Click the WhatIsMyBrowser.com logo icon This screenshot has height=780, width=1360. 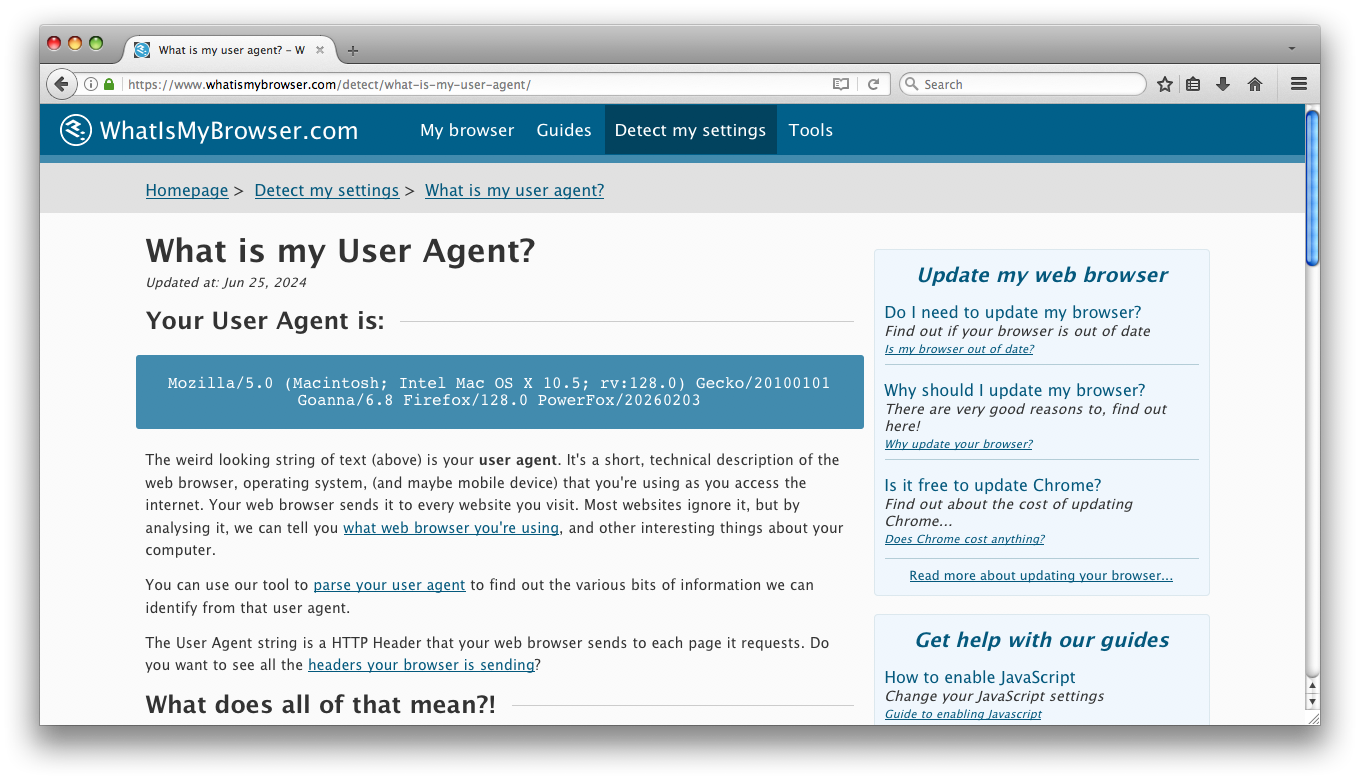[76, 130]
